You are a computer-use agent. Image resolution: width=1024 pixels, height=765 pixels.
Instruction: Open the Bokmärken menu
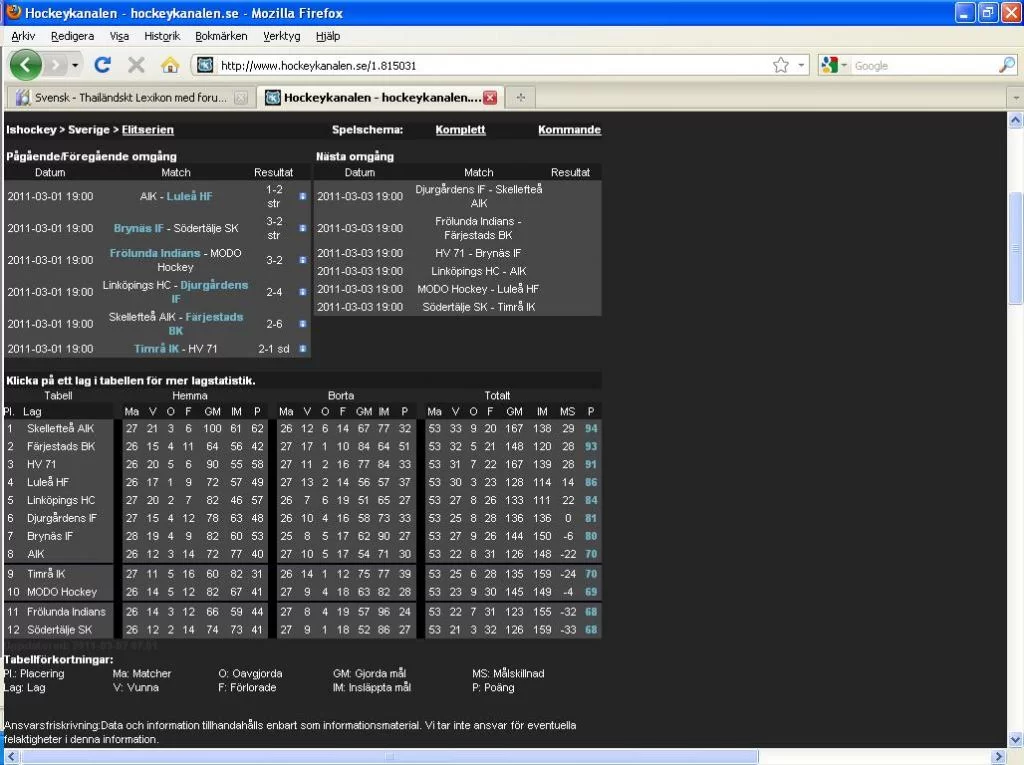(x=220, y=36)
